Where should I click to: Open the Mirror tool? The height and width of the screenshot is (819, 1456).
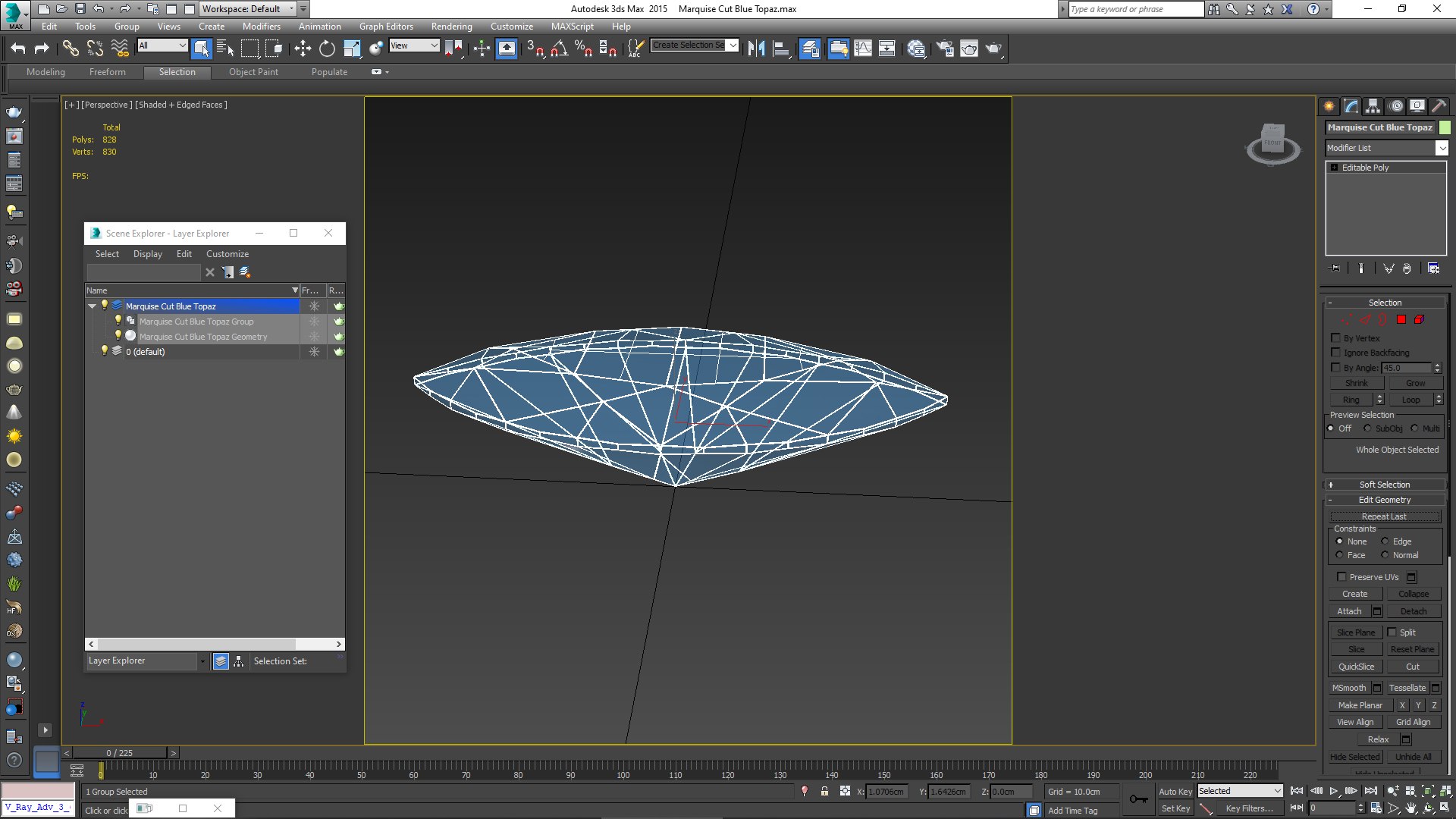(x=756, y=49)
